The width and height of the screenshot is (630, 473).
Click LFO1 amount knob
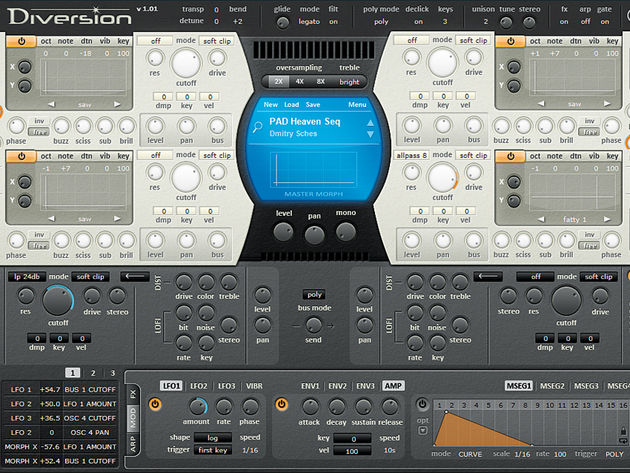[197, 407]
